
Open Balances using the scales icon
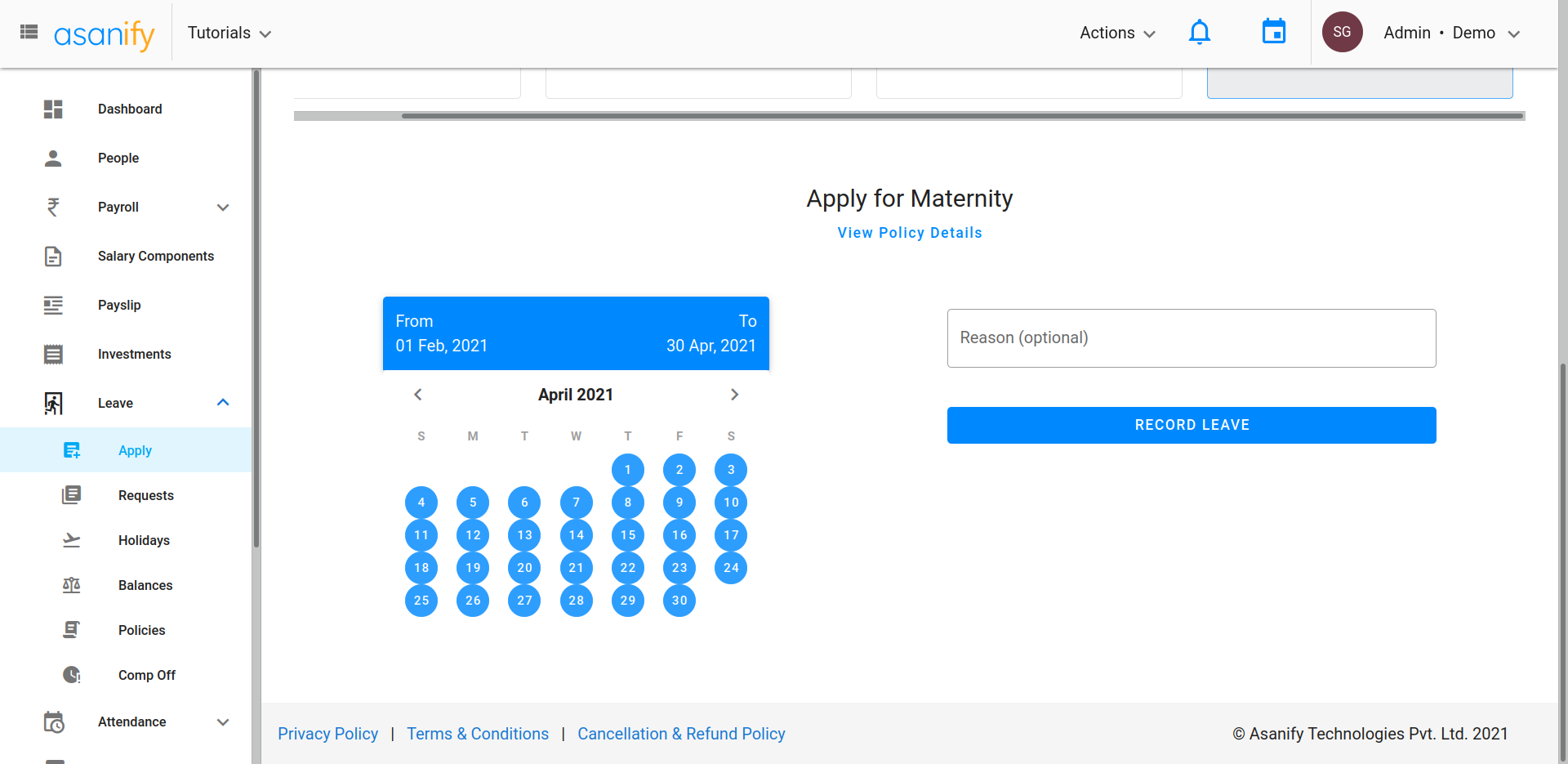72,585
